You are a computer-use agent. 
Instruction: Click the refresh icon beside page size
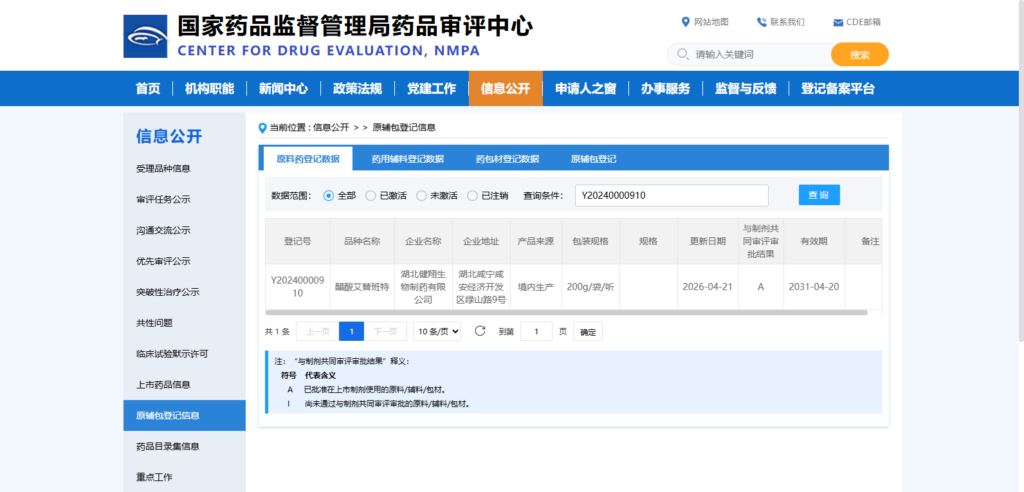pos(480,331)
